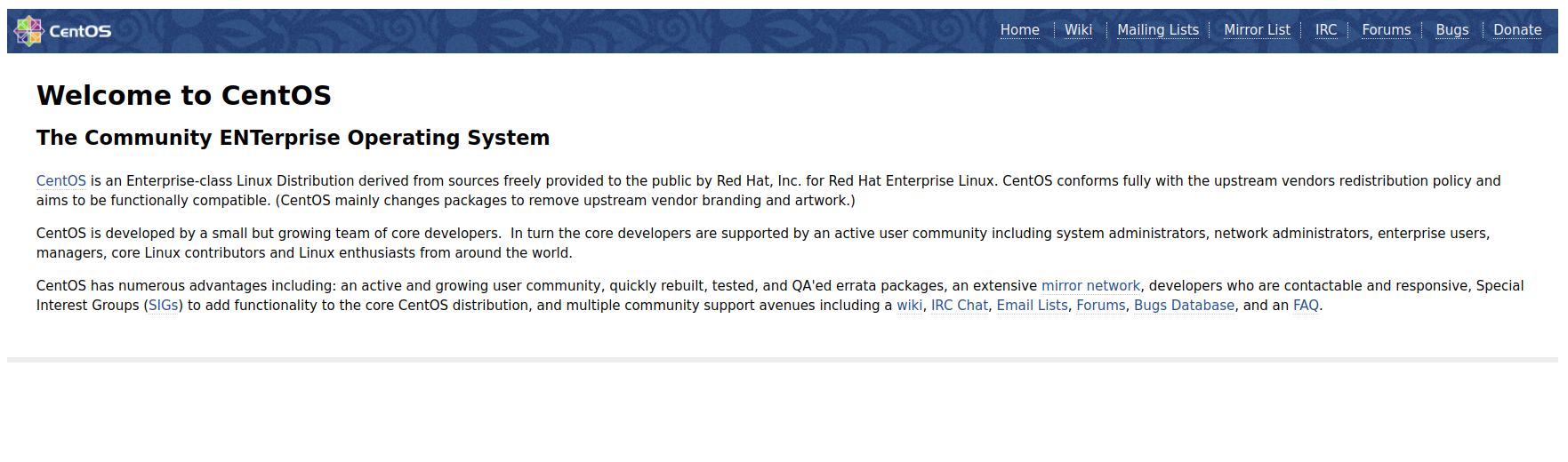
Task: Visit Forums from the top menu
Action: pyautogui.click(x=1386, y=30)
